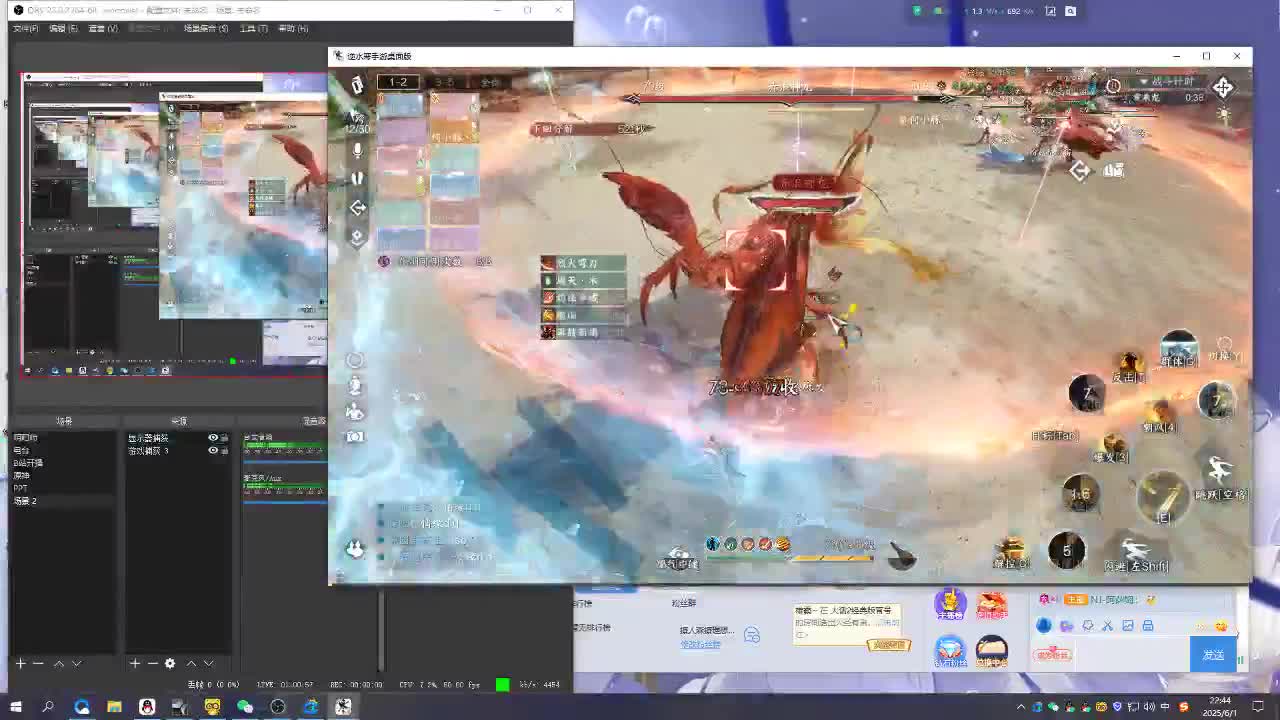Open OBS 工具(T) menu
This screenshot has height=720, width=1280.
254,28
